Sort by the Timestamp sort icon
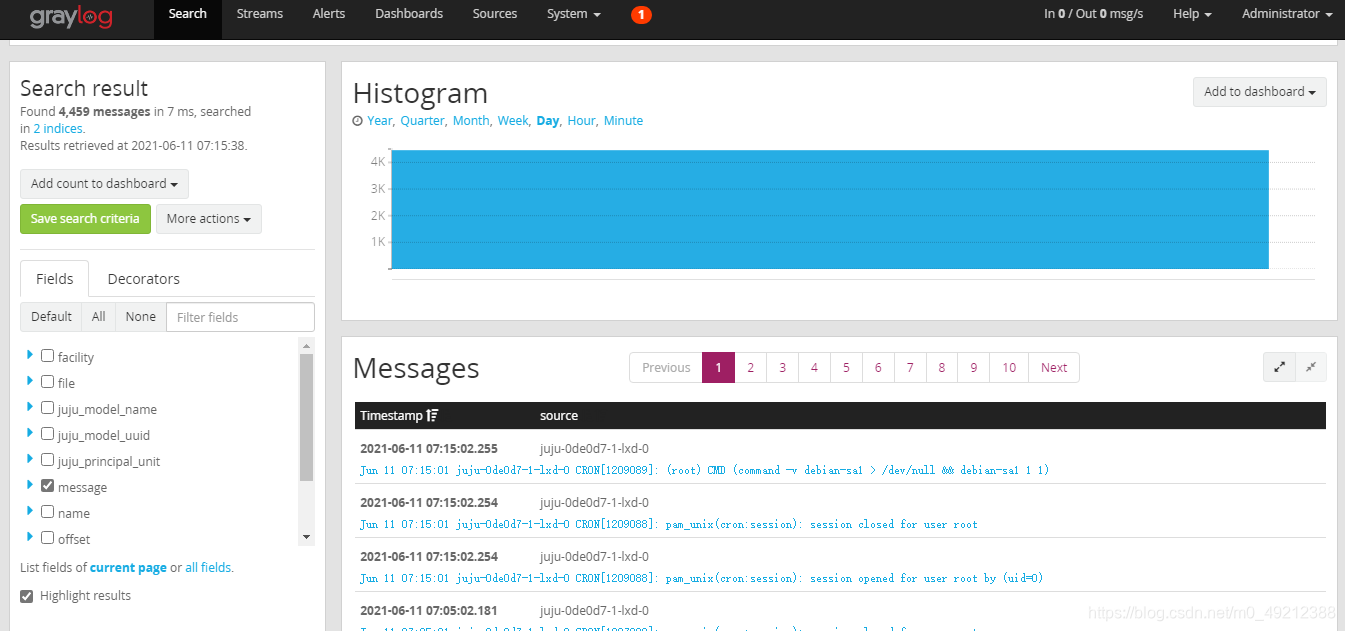 [432, 415]
